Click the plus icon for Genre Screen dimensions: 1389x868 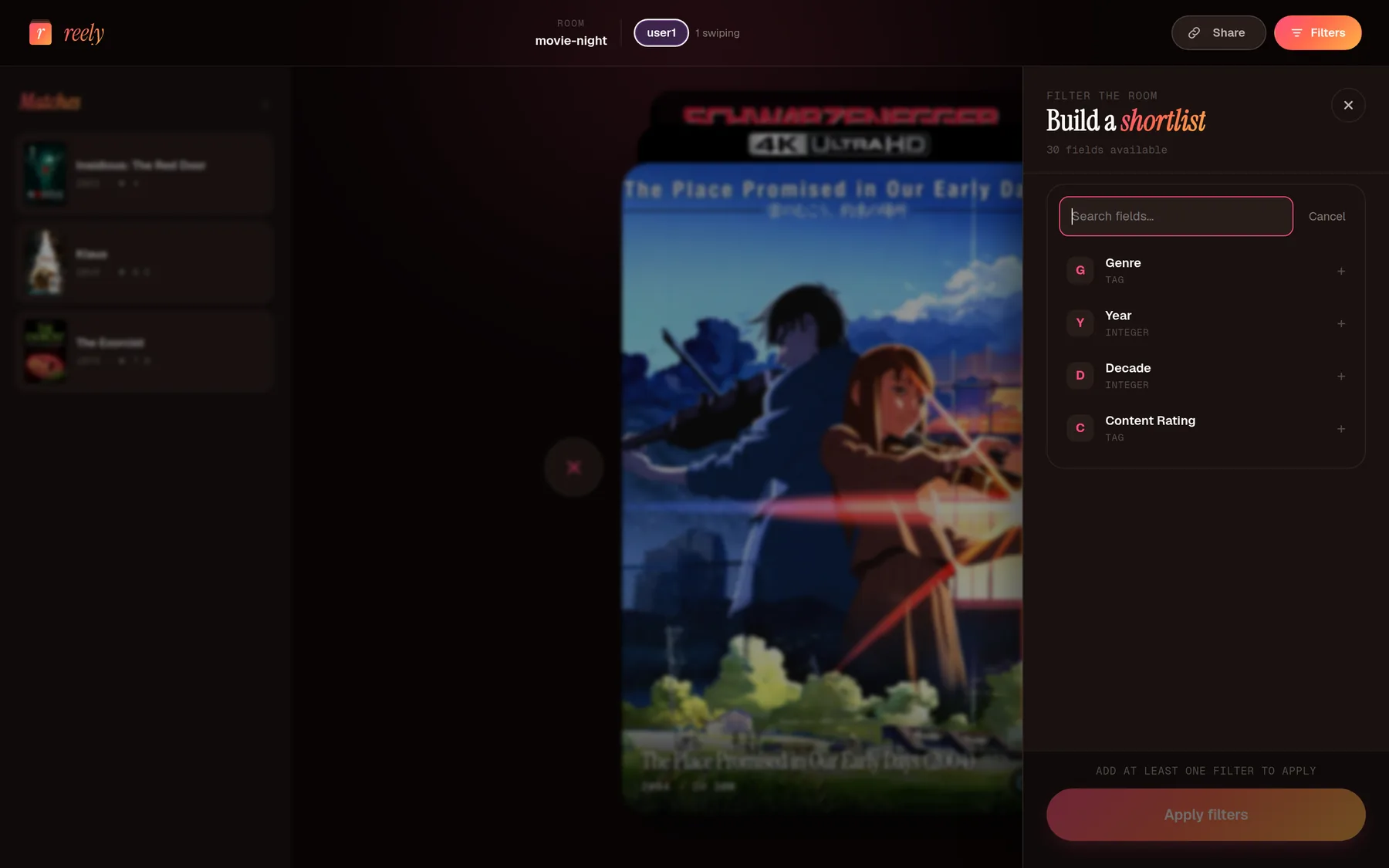(x=1341, y=271)
